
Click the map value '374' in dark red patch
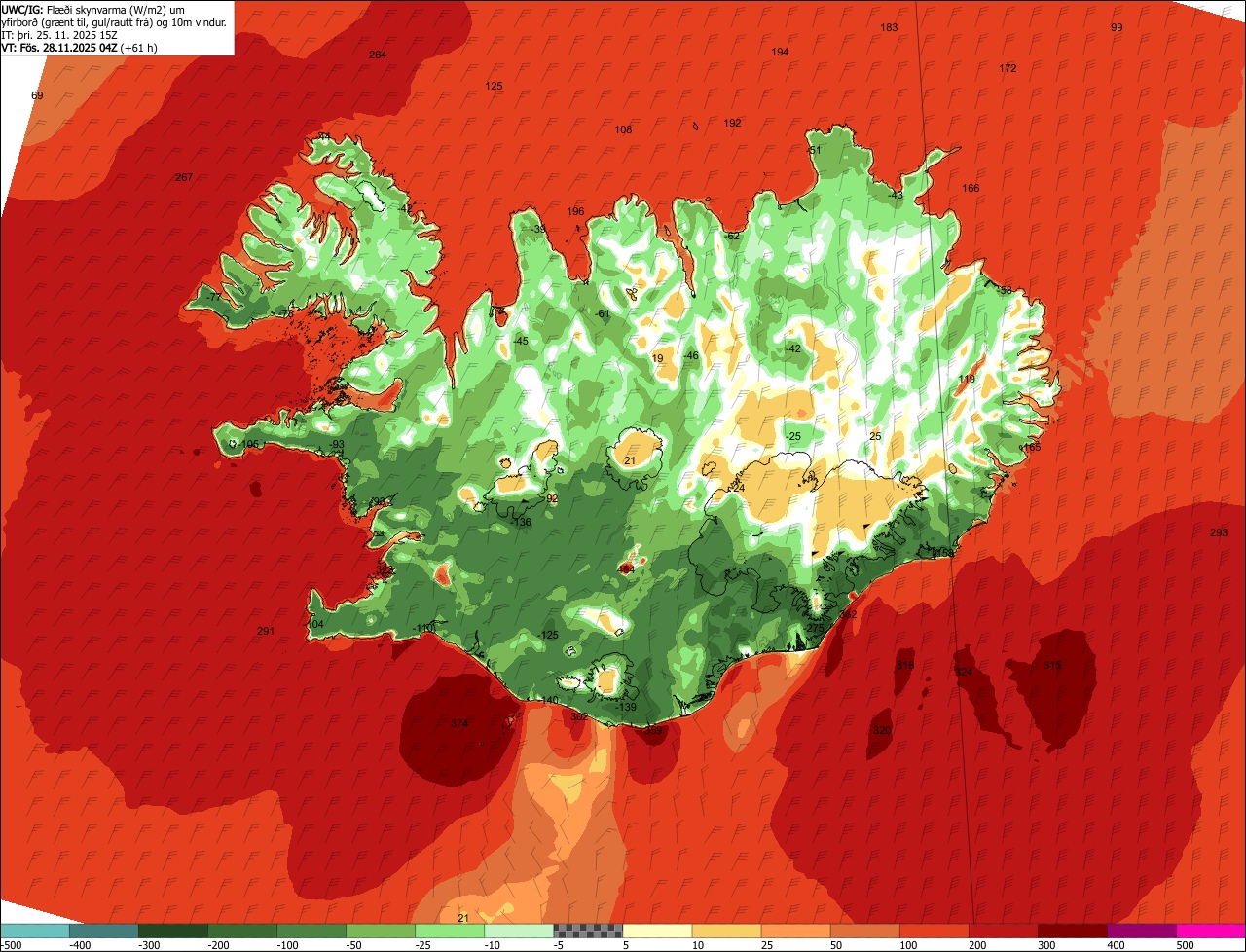pyautogui.click(x=459, y=723)
